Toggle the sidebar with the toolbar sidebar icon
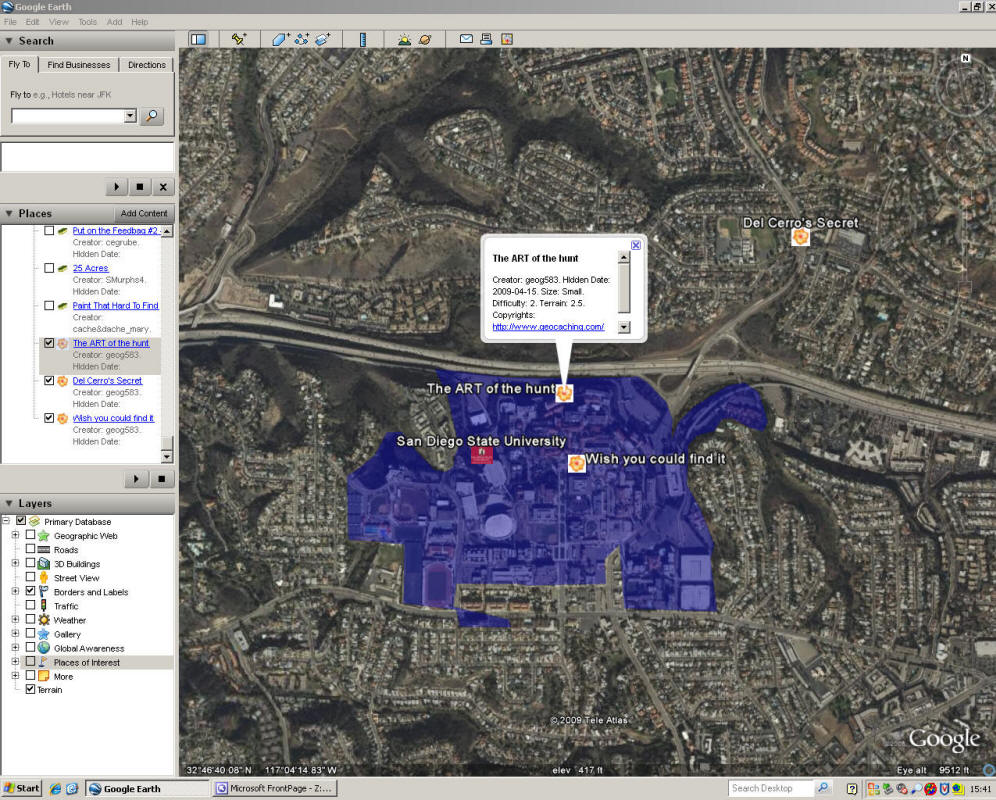 click(198, 39)
